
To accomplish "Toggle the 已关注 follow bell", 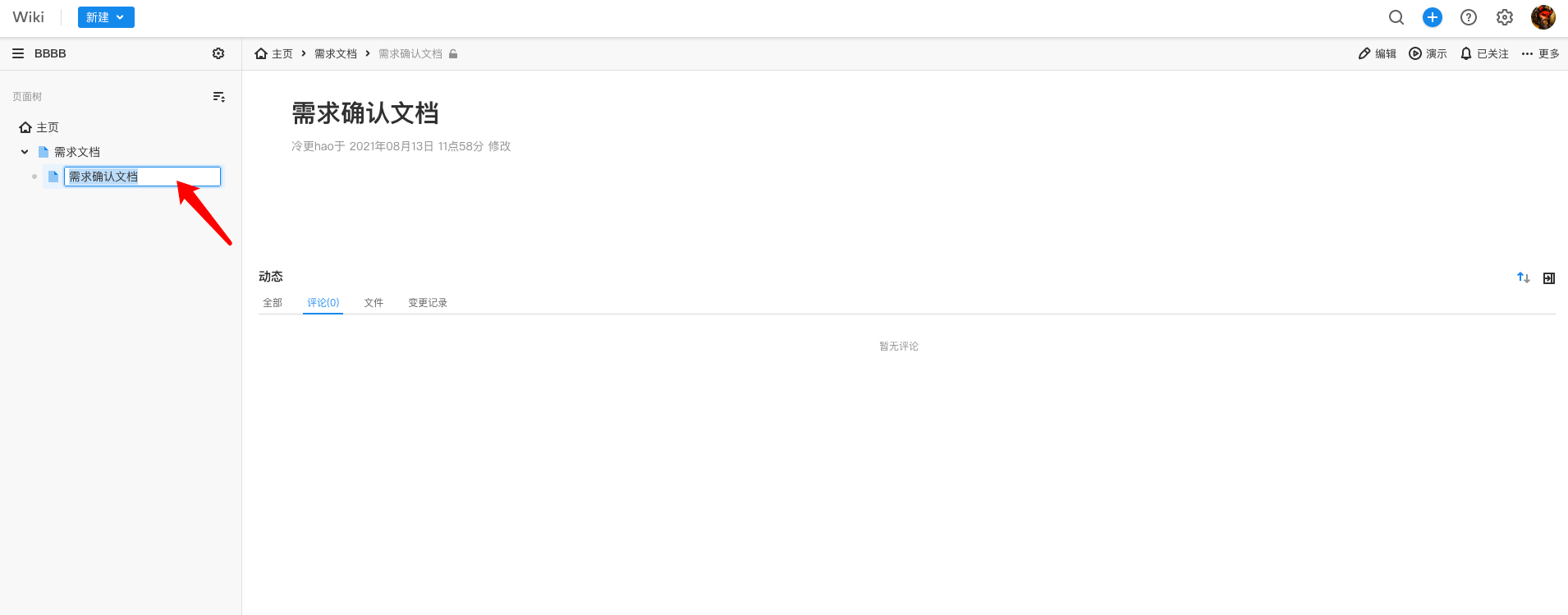I will coord(1484,53).
